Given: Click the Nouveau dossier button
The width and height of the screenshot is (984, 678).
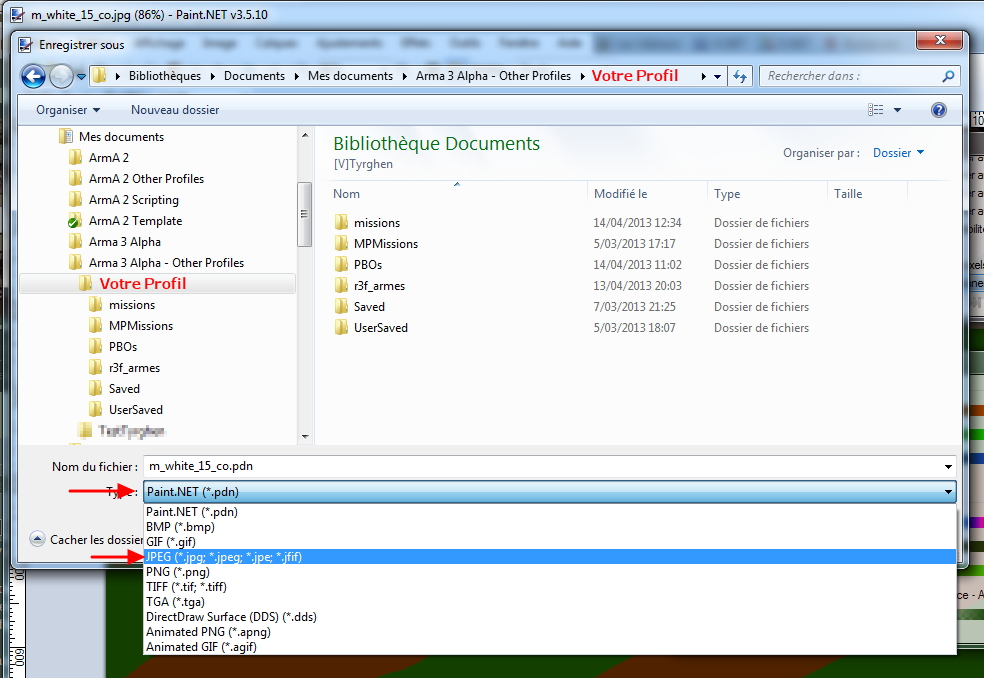Looking at the screenshot, I should (x=175, y=110).
